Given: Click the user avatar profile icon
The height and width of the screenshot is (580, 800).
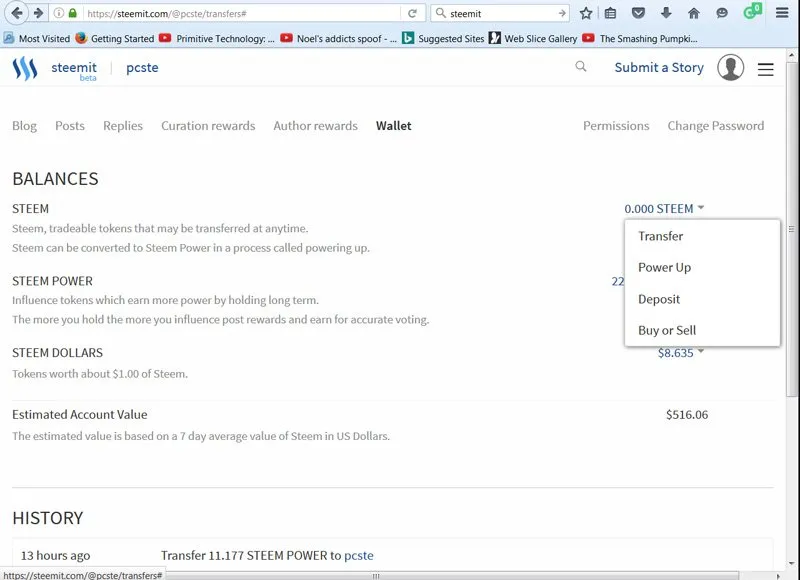Looking at the screenshot, I should pos(731,67).
